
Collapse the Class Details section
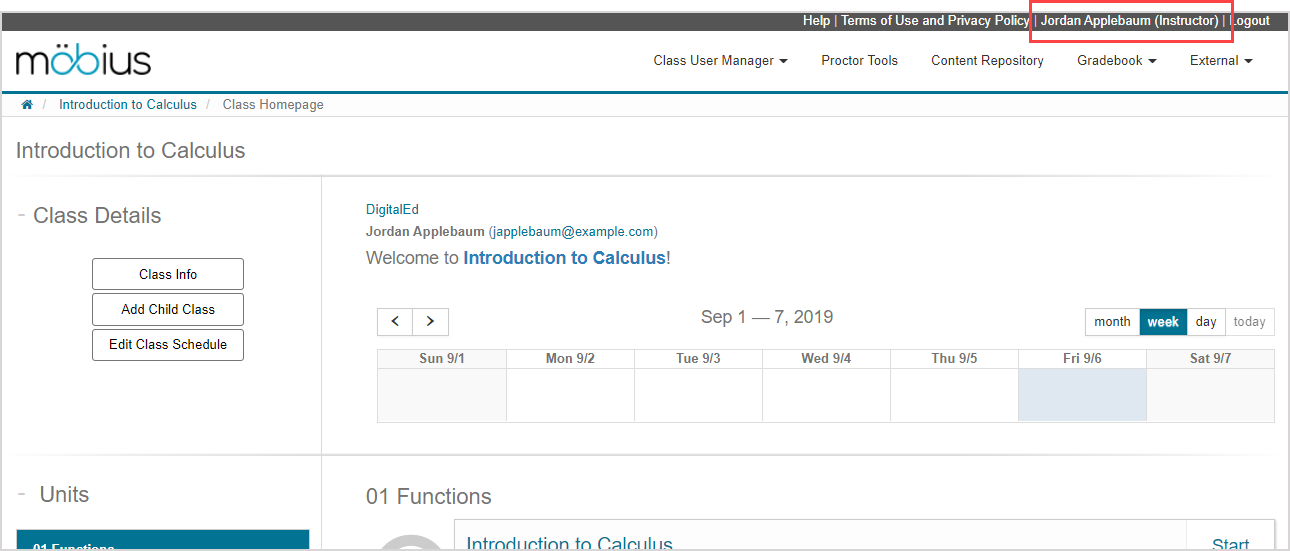click(x=22, y=215)
